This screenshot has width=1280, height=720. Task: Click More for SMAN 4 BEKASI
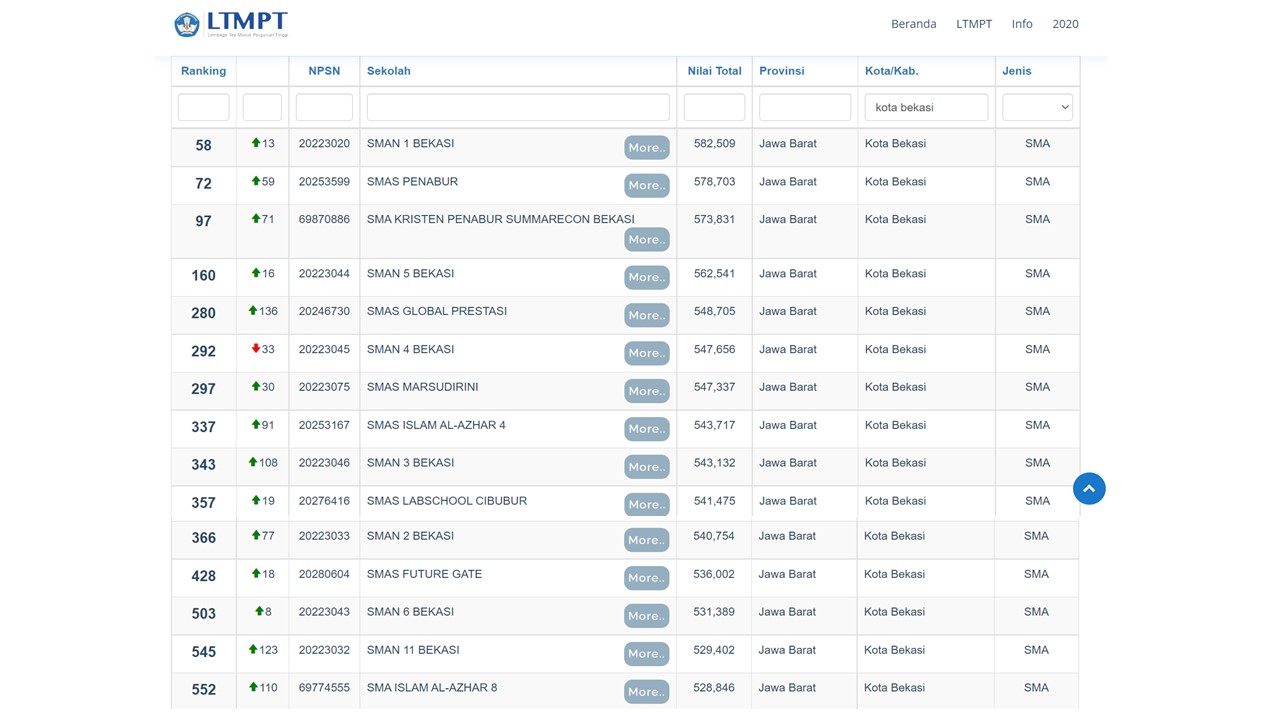point(647,354)
